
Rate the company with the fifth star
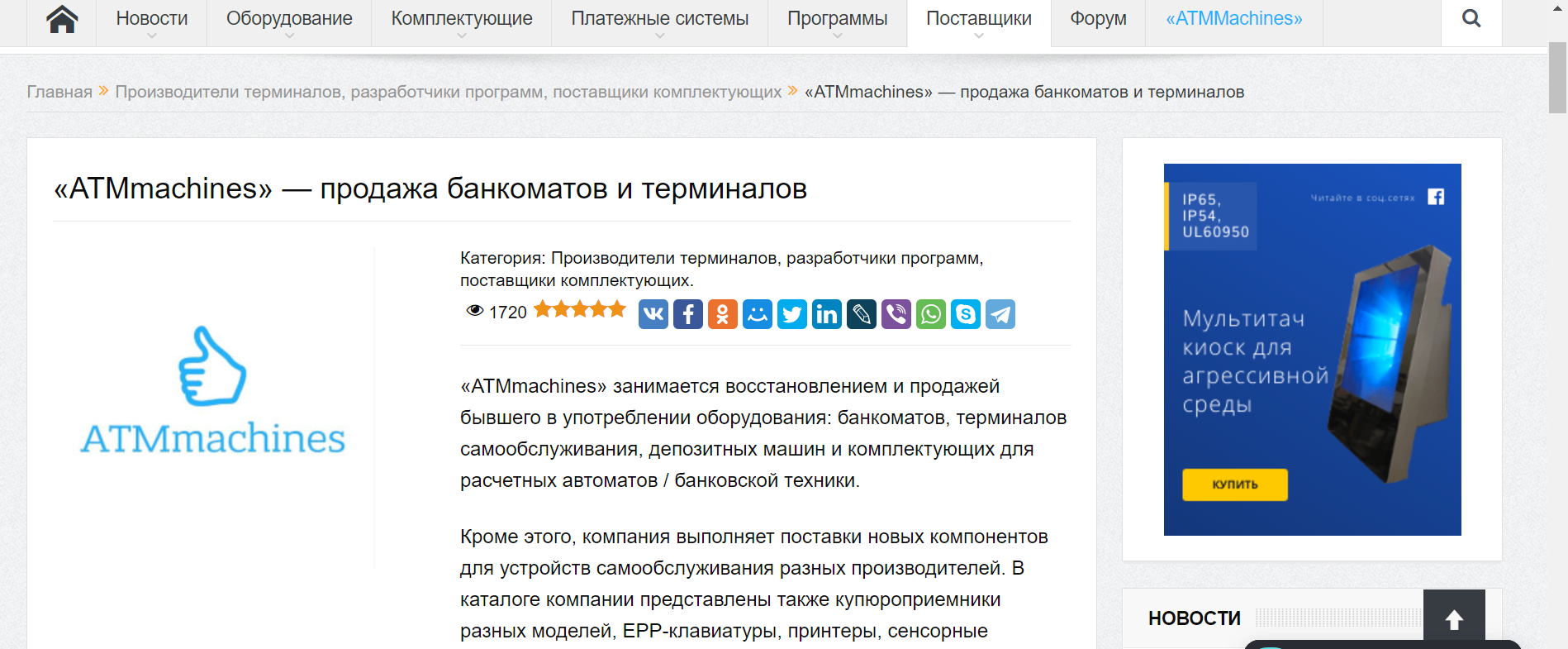pyautogui.click(x=617, y=309)
